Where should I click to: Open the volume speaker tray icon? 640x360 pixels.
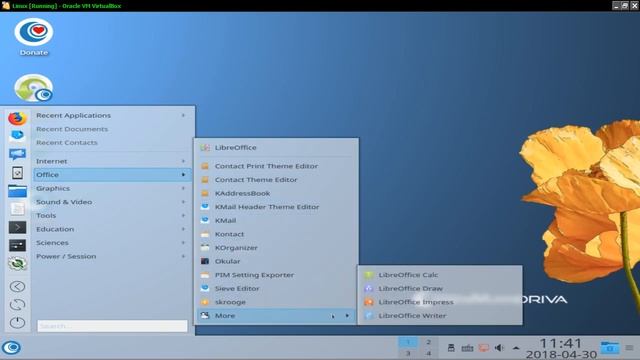499,348
